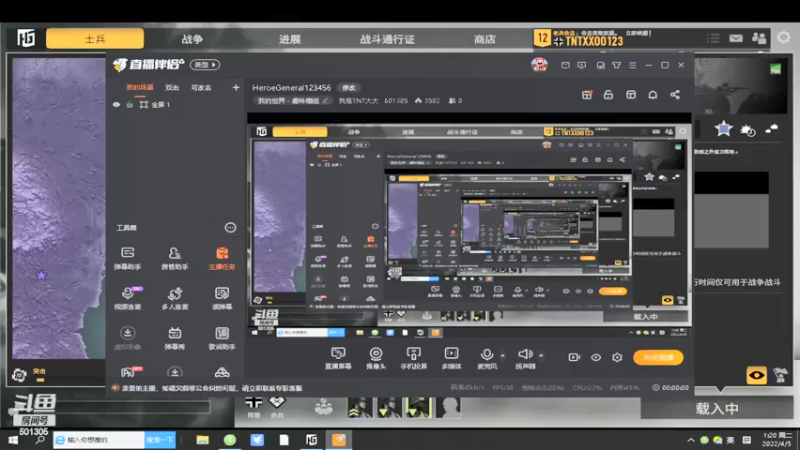Expand the toolbox more-options ellipsis
This screenshot has height=450, width=800.
coord(231,228)
